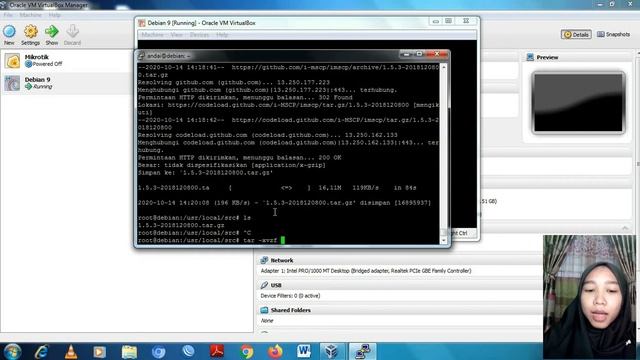
Task: Open VLC media player from taskbar
Action: pos(71,352)
